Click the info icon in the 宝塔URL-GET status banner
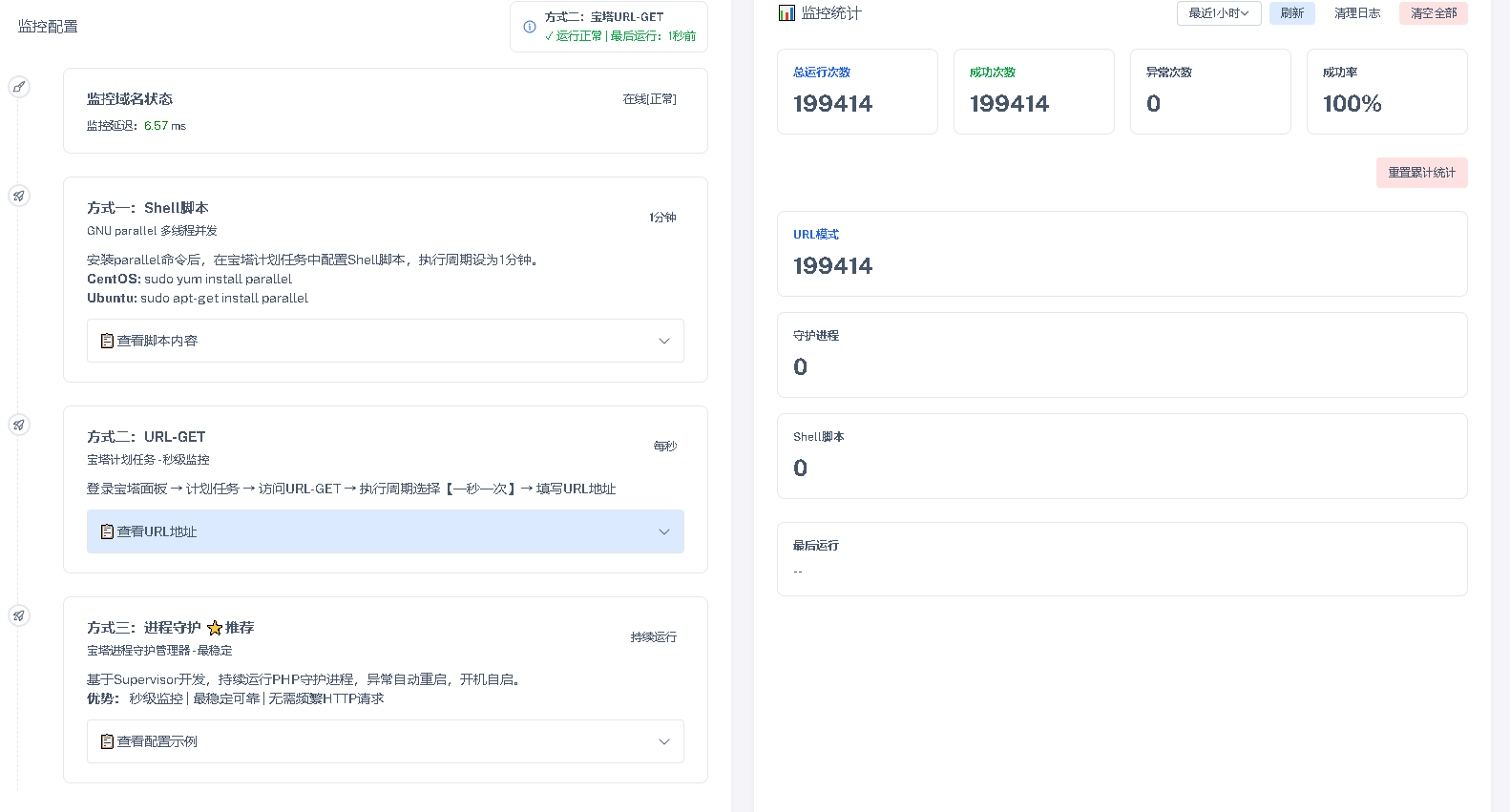The height and width of the screenshot is (812, 1510). pyautogui.click(x=530, y=27)
